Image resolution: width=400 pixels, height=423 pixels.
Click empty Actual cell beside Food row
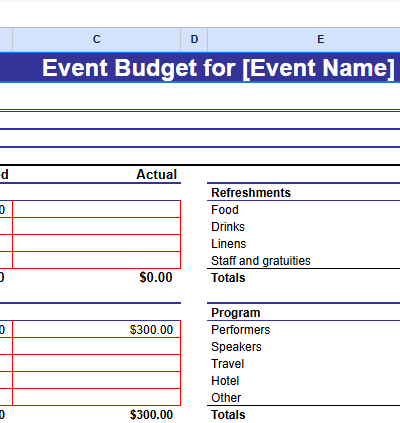click(x=97, y=209)
